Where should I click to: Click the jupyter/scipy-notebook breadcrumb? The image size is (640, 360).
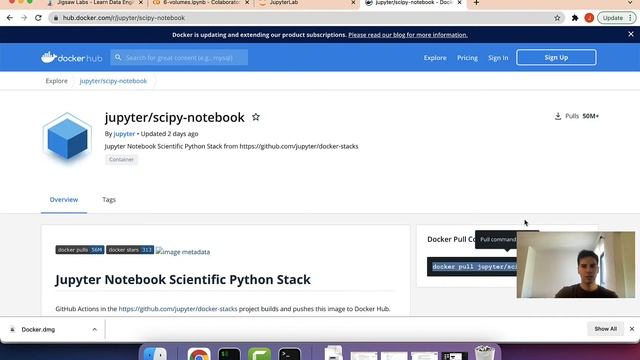pyautogui.click(x=113, y=81)
